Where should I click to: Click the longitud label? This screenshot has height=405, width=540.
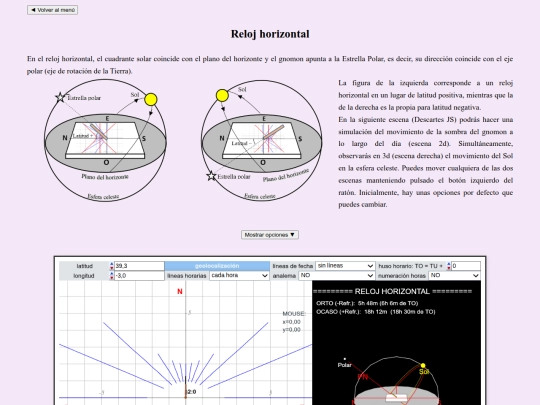point(84,276)
